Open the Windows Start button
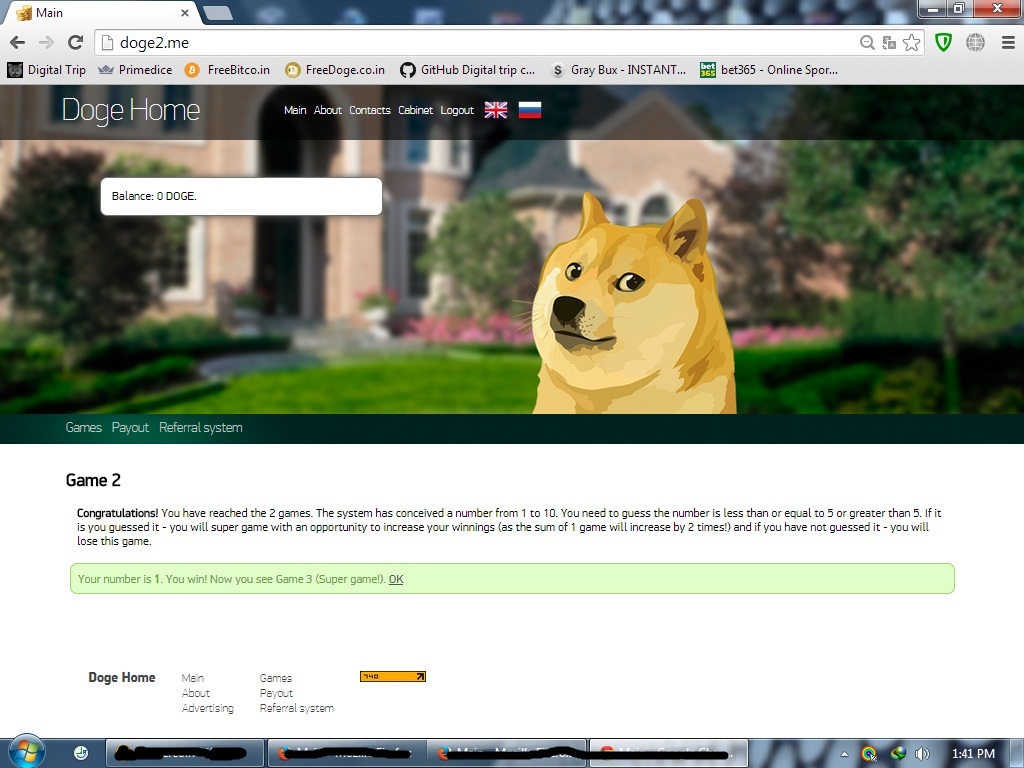This screenshot has width=1024, height=768. click(x=26, y=751)
